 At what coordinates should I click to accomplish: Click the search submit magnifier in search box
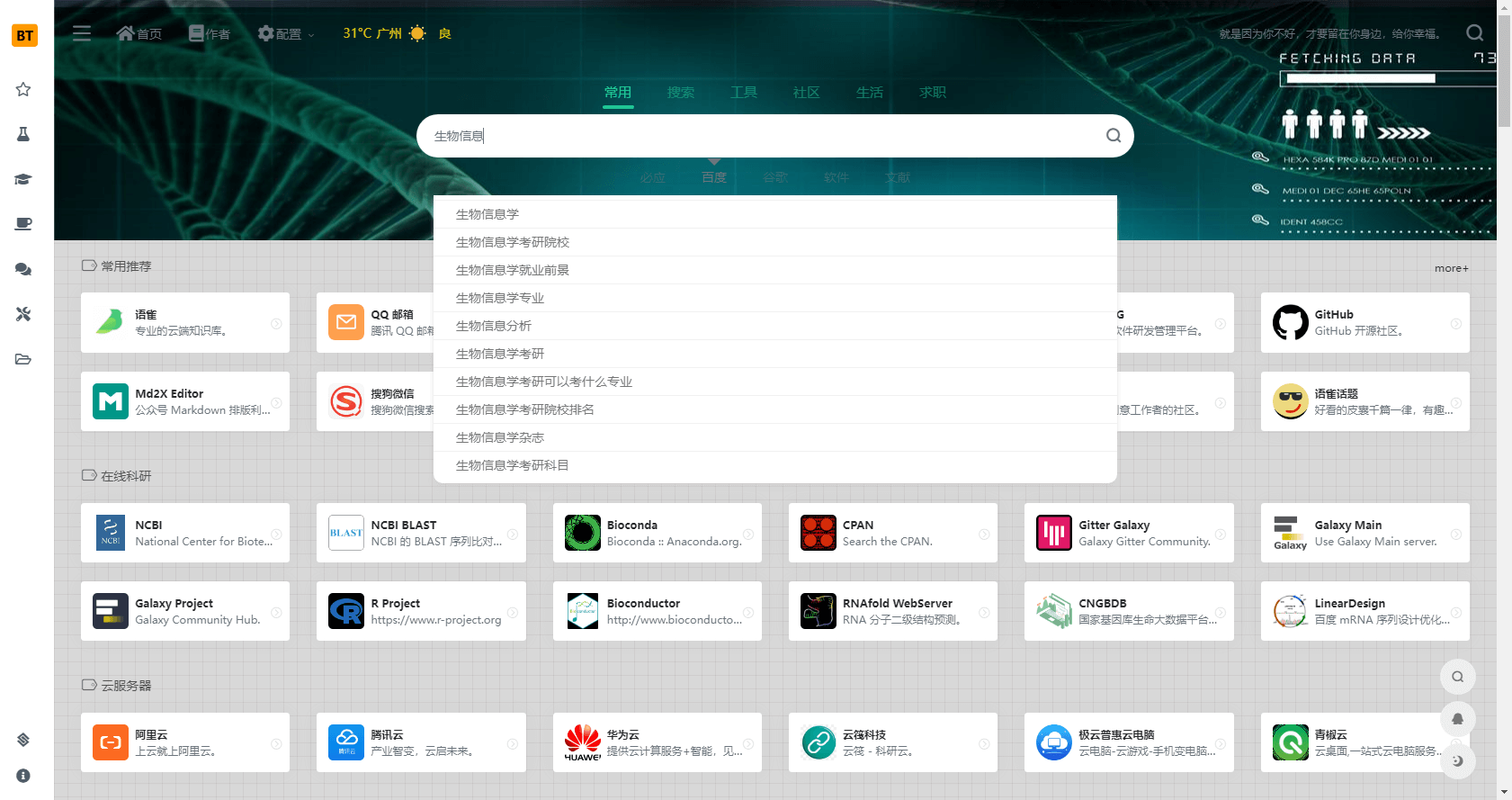[1114, 136]
